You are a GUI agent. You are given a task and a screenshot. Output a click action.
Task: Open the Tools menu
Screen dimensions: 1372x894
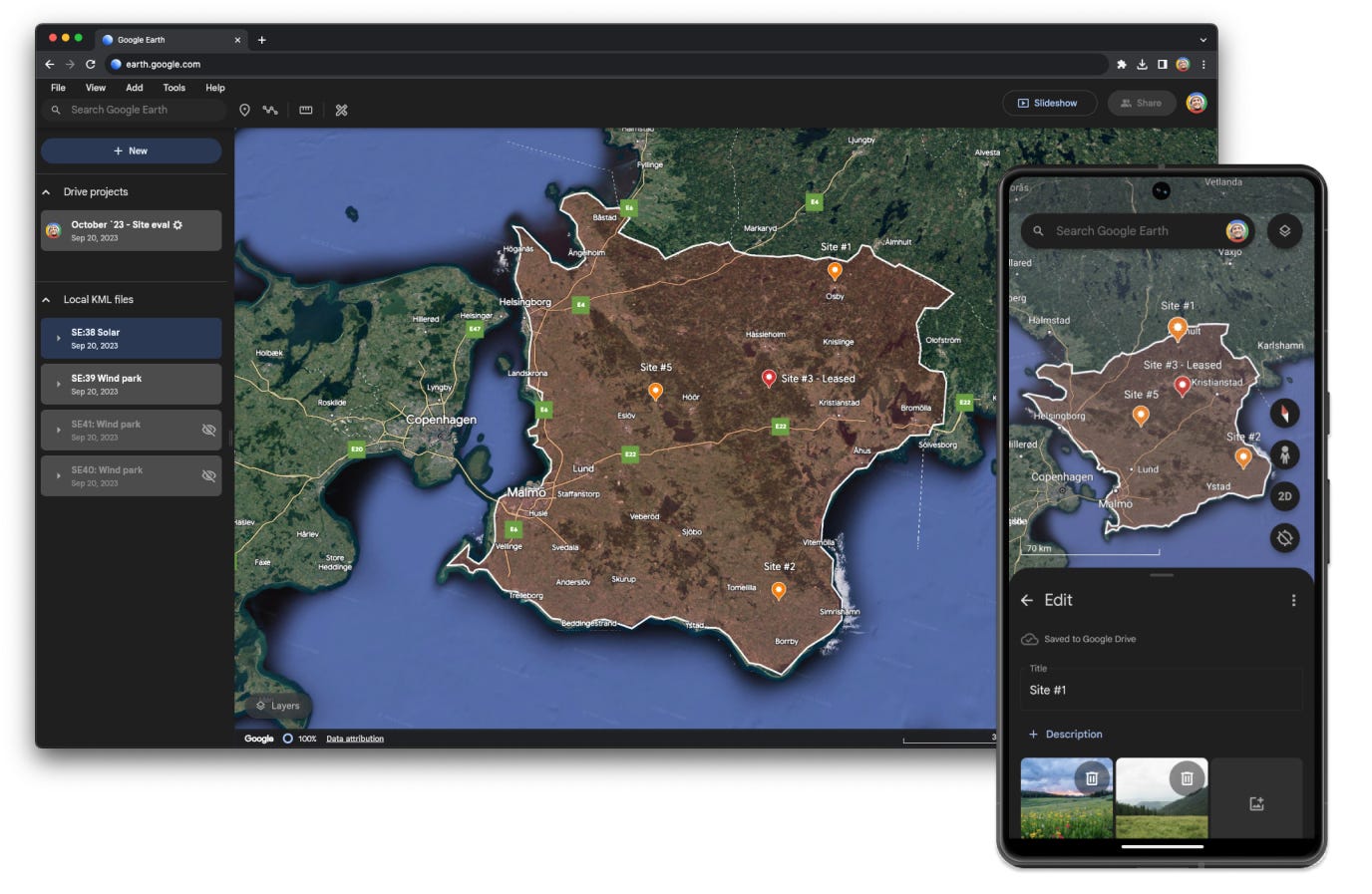coord(174,88)
